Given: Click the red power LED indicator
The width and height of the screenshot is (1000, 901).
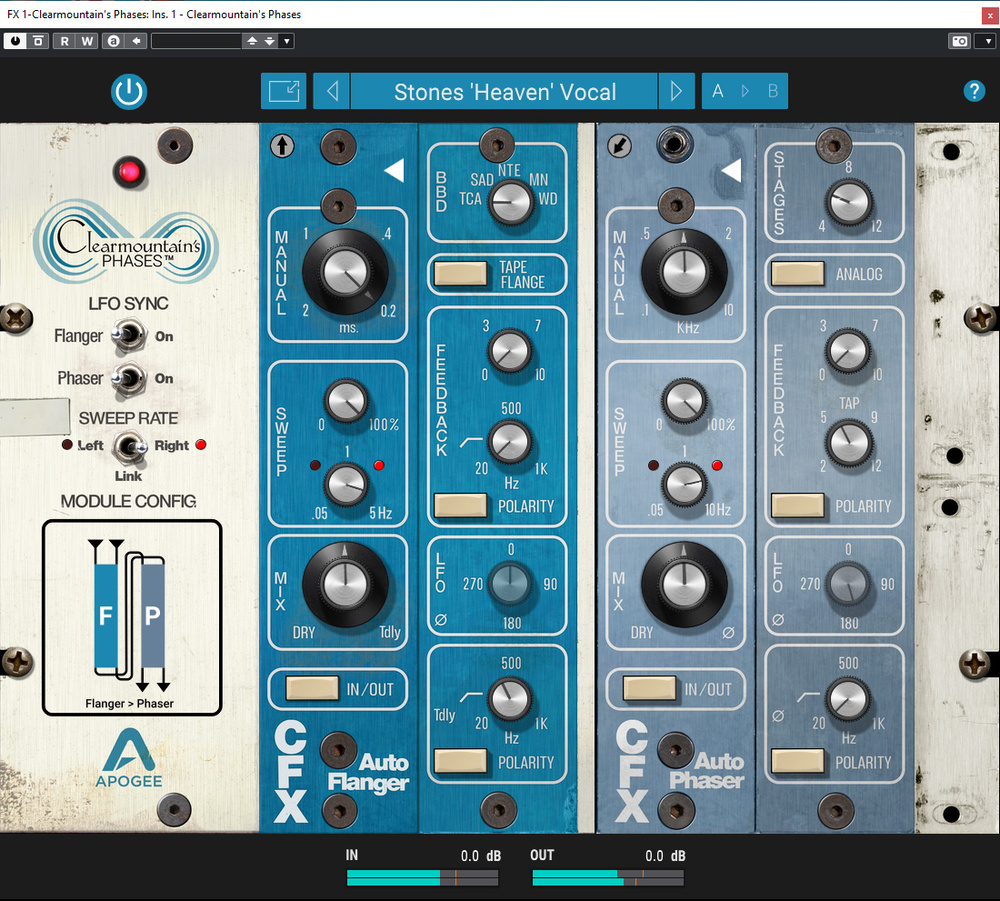Looking at the screenshot, I should click(129, 172).
